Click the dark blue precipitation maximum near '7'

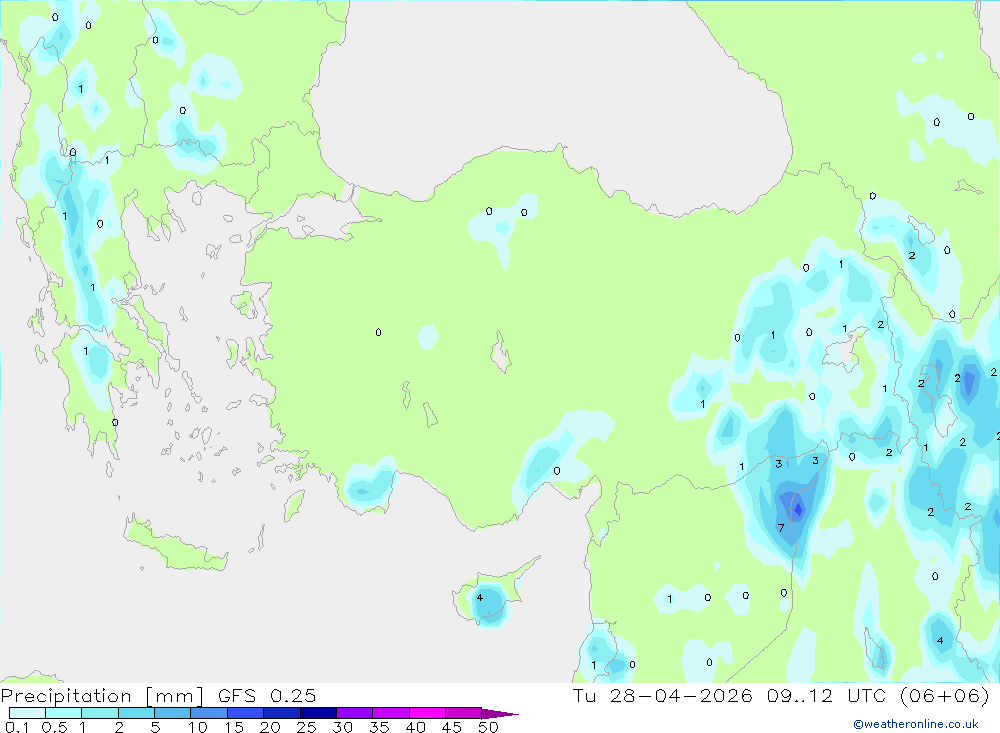pos(797,508)
